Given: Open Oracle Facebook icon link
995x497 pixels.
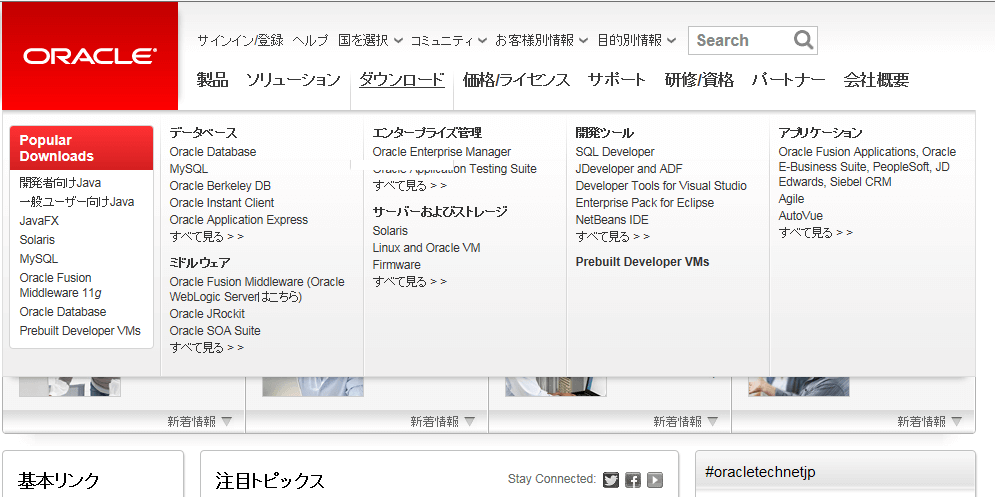Looking at the screenshot, I should tap(633, 480).
